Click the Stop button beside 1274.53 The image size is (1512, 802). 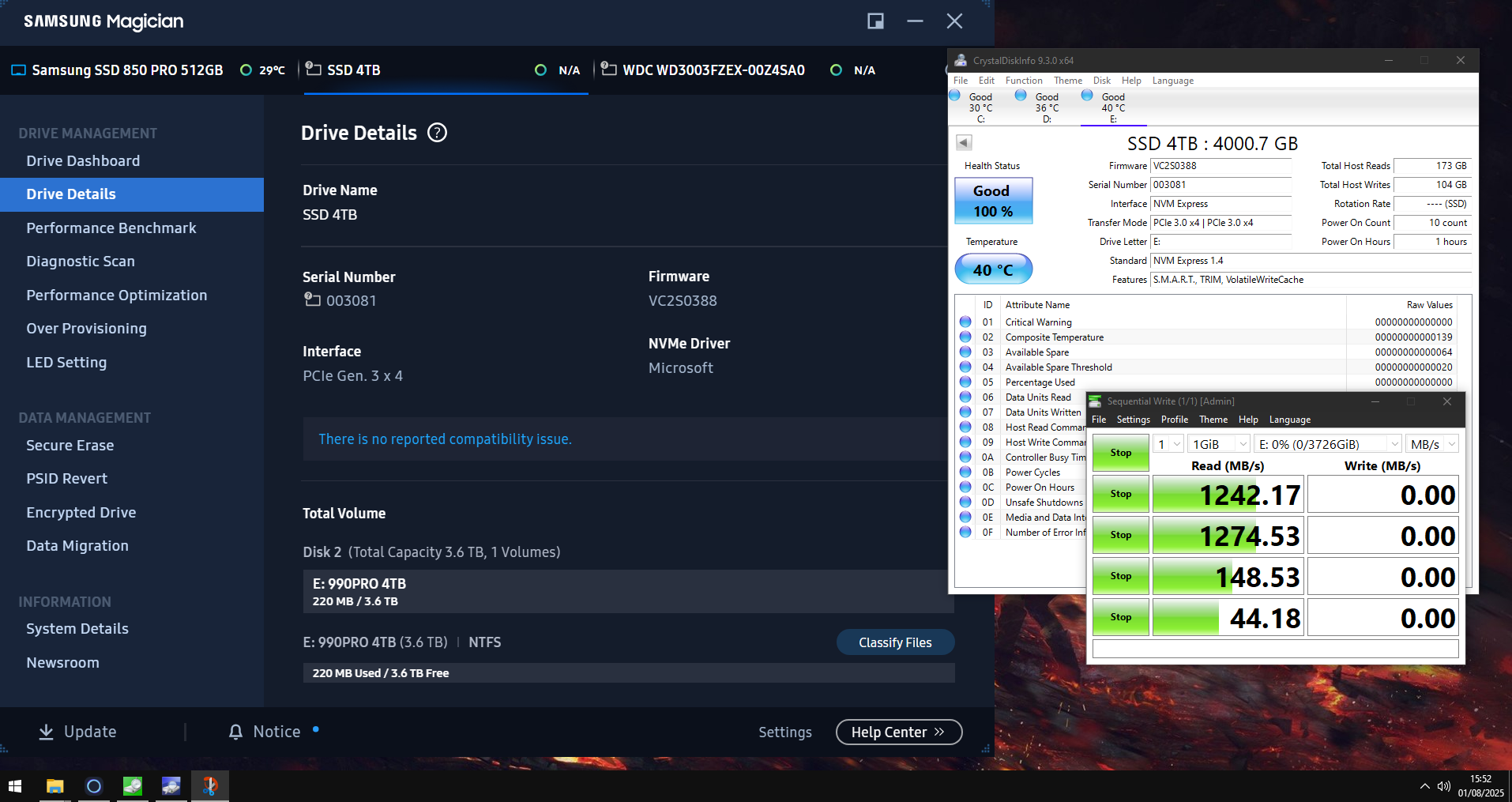(1120, 535)
